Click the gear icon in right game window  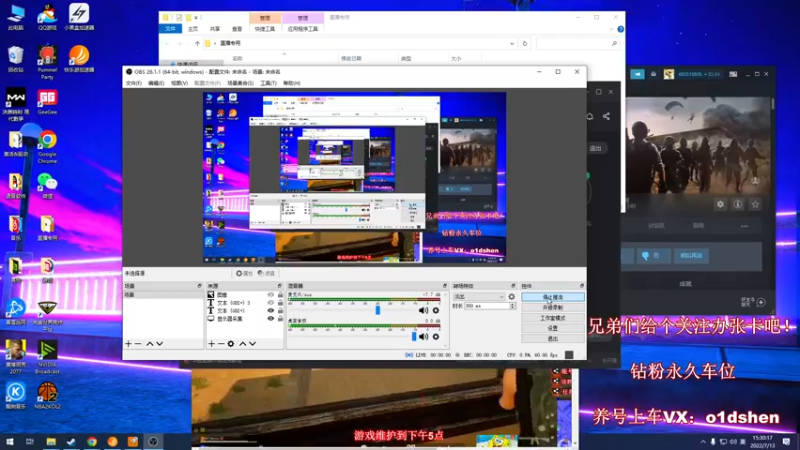point(720,204)
